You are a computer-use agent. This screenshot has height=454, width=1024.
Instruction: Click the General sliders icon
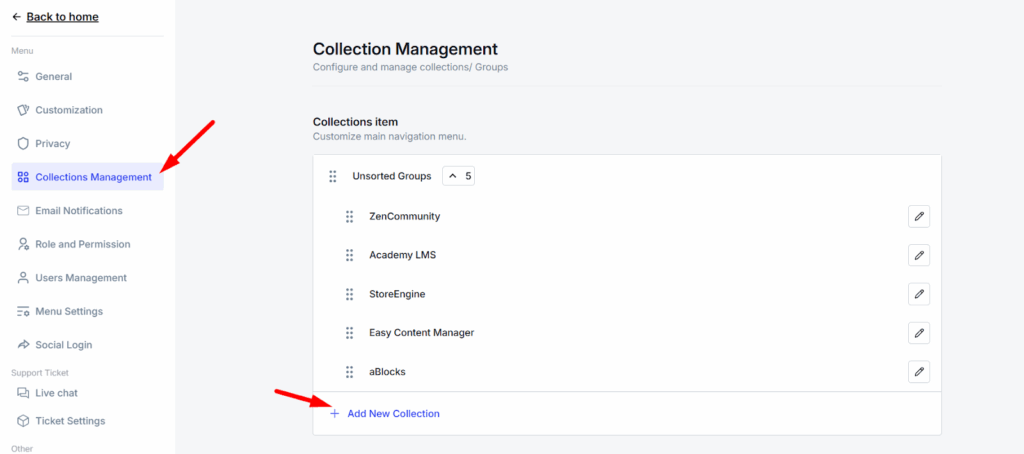pos(24,76)
